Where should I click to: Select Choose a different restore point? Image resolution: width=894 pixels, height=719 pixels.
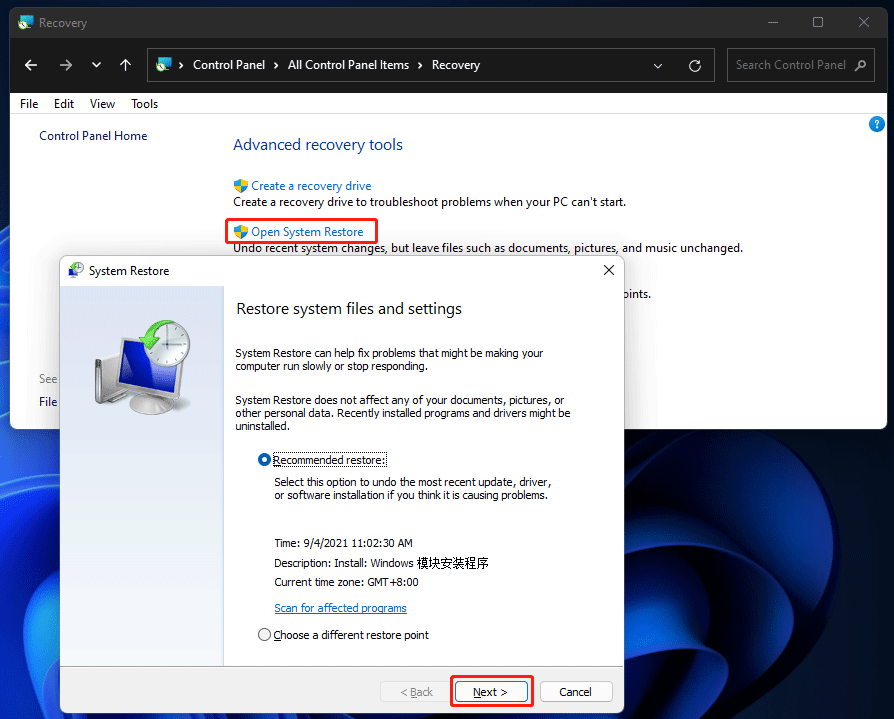pos(263,634)
